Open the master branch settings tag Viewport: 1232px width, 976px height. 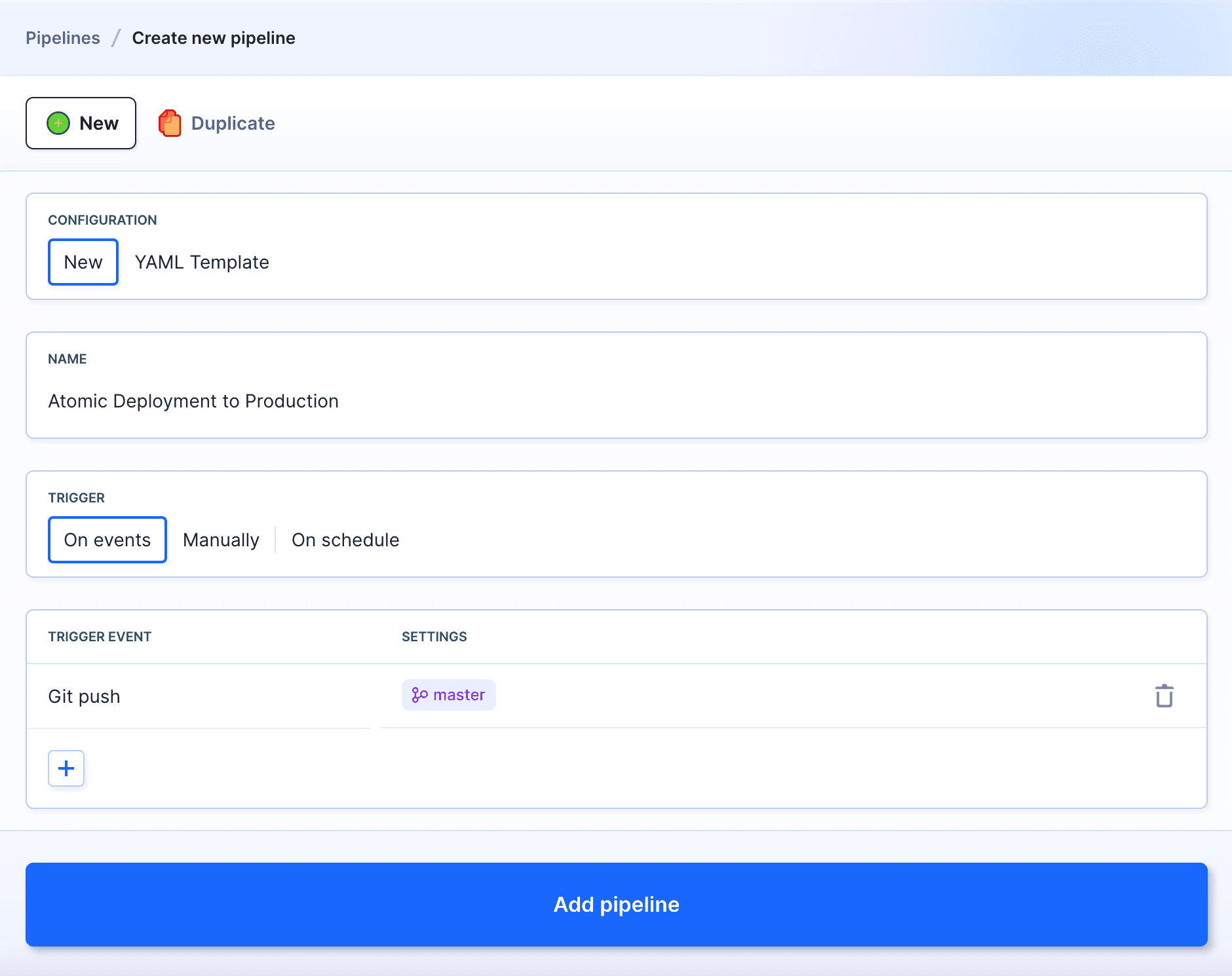449,695
